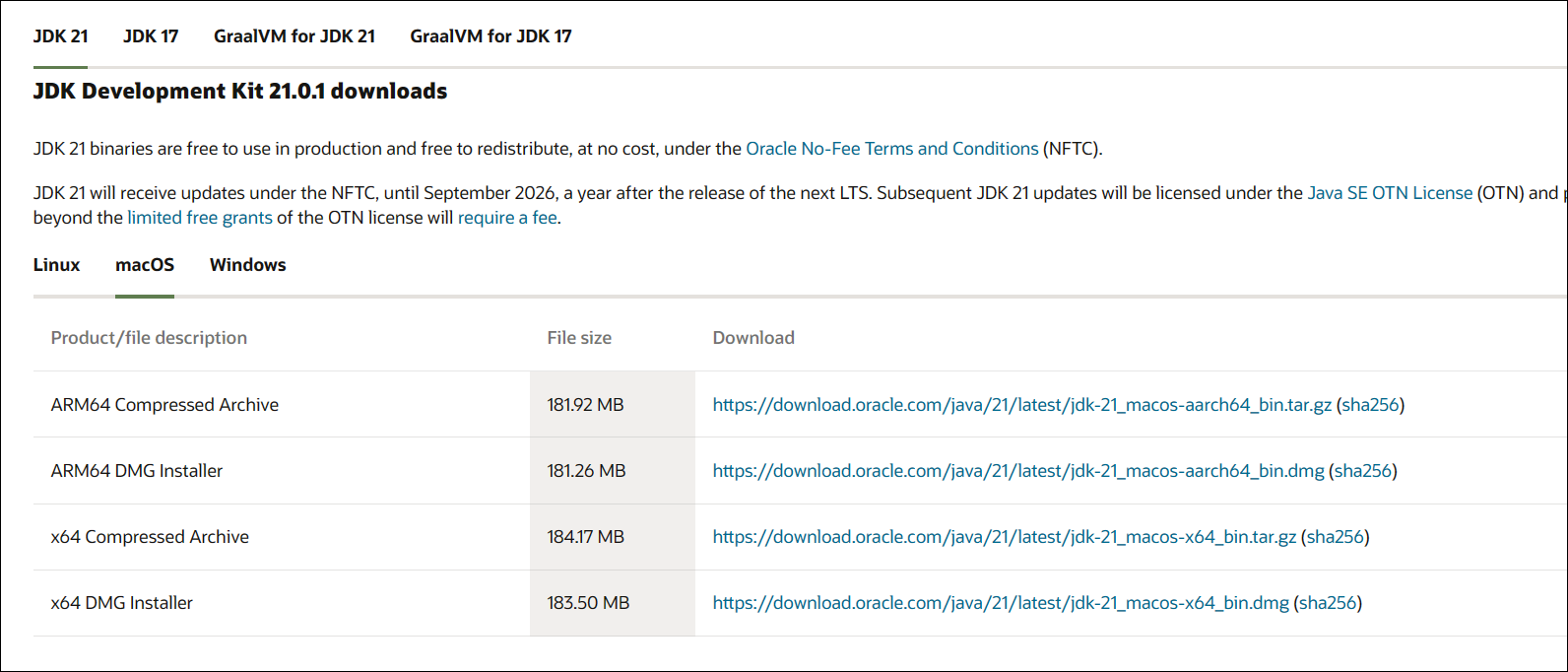Image resolution: width=1568 pixels, height=672 pixels.
Task: Switch to the Linux downloads tab
Action: (56, 264)
